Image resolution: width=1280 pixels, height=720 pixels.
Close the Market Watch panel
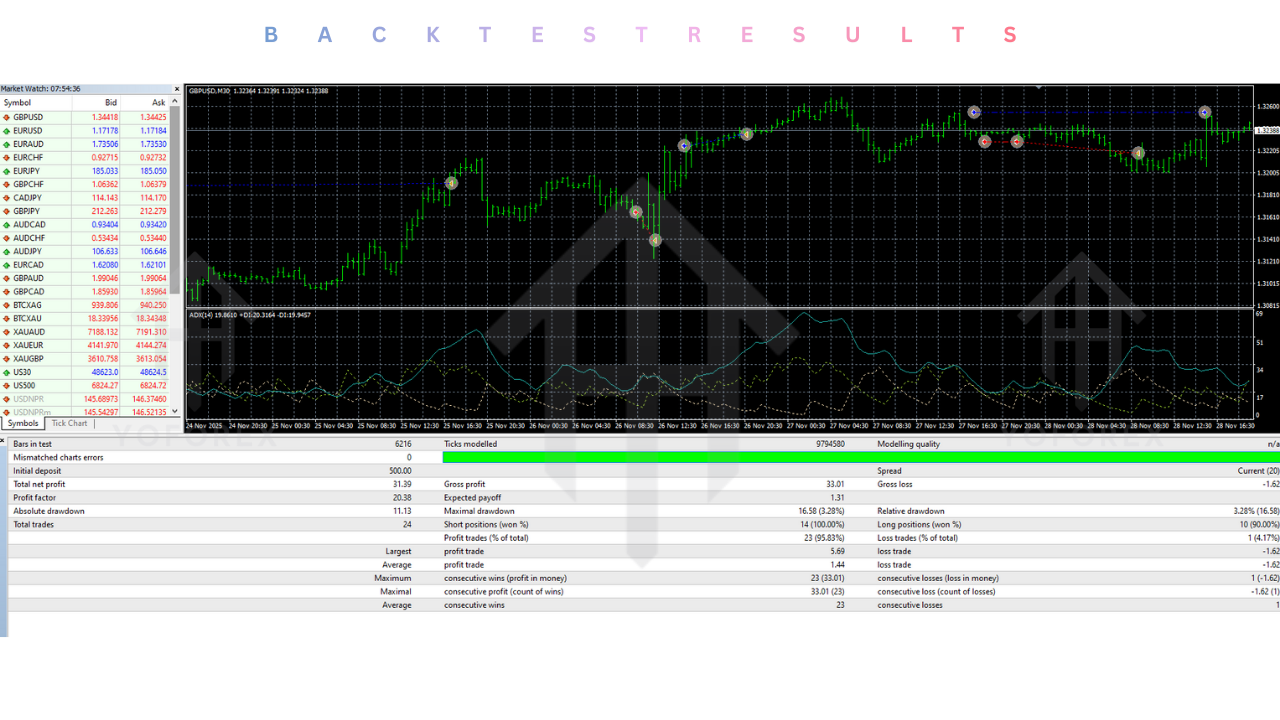(x=176, y=88)
